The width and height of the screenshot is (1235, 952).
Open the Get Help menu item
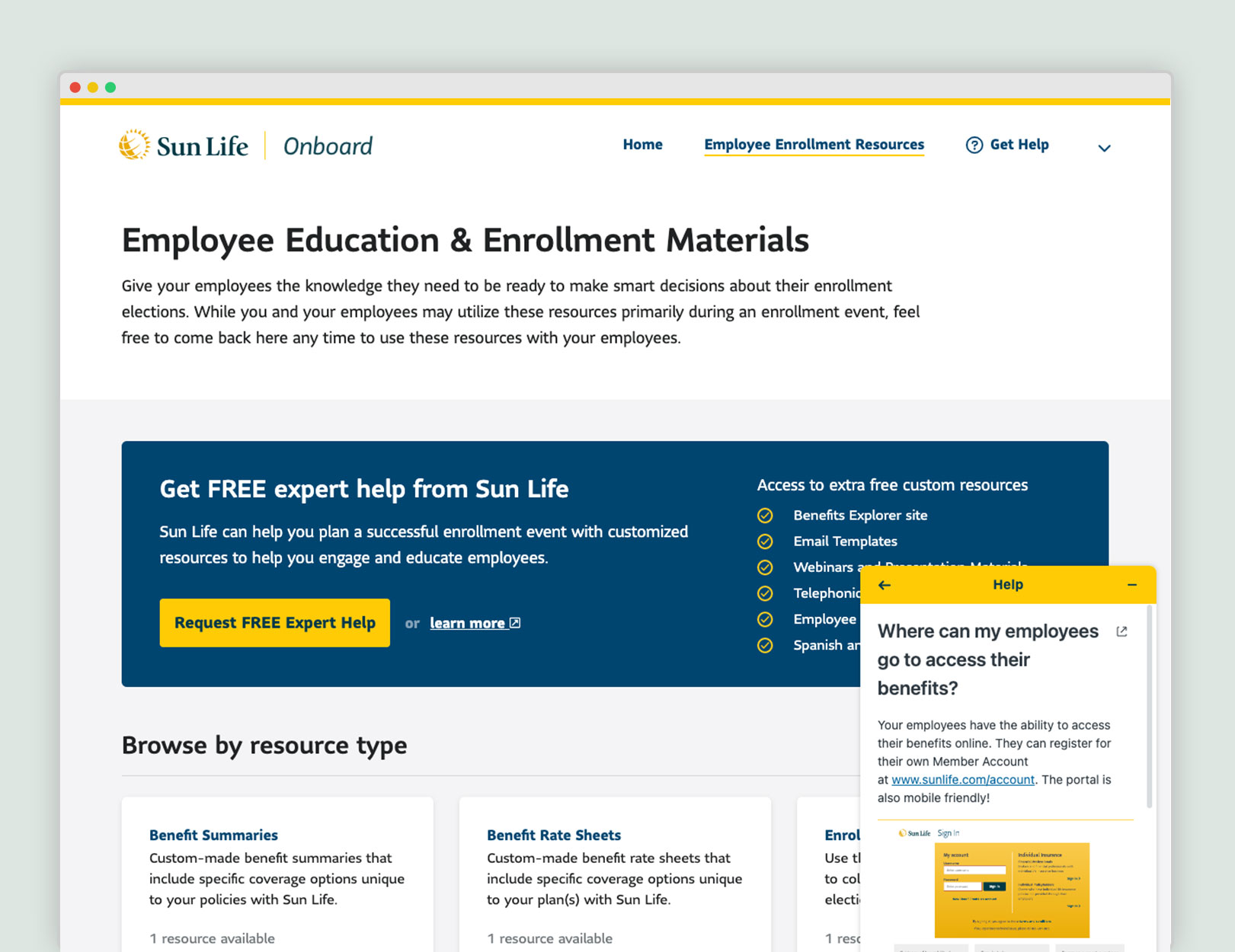1007,145
